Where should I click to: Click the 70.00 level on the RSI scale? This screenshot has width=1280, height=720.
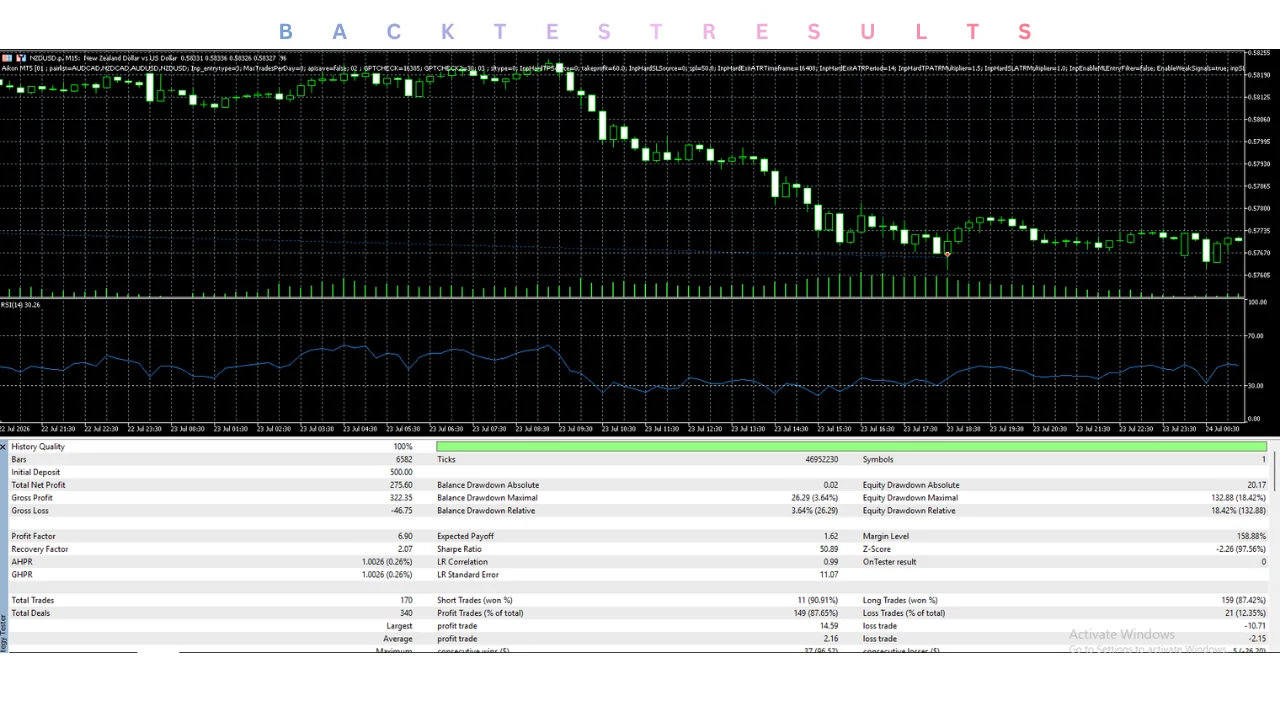(x=1257, y=336)
